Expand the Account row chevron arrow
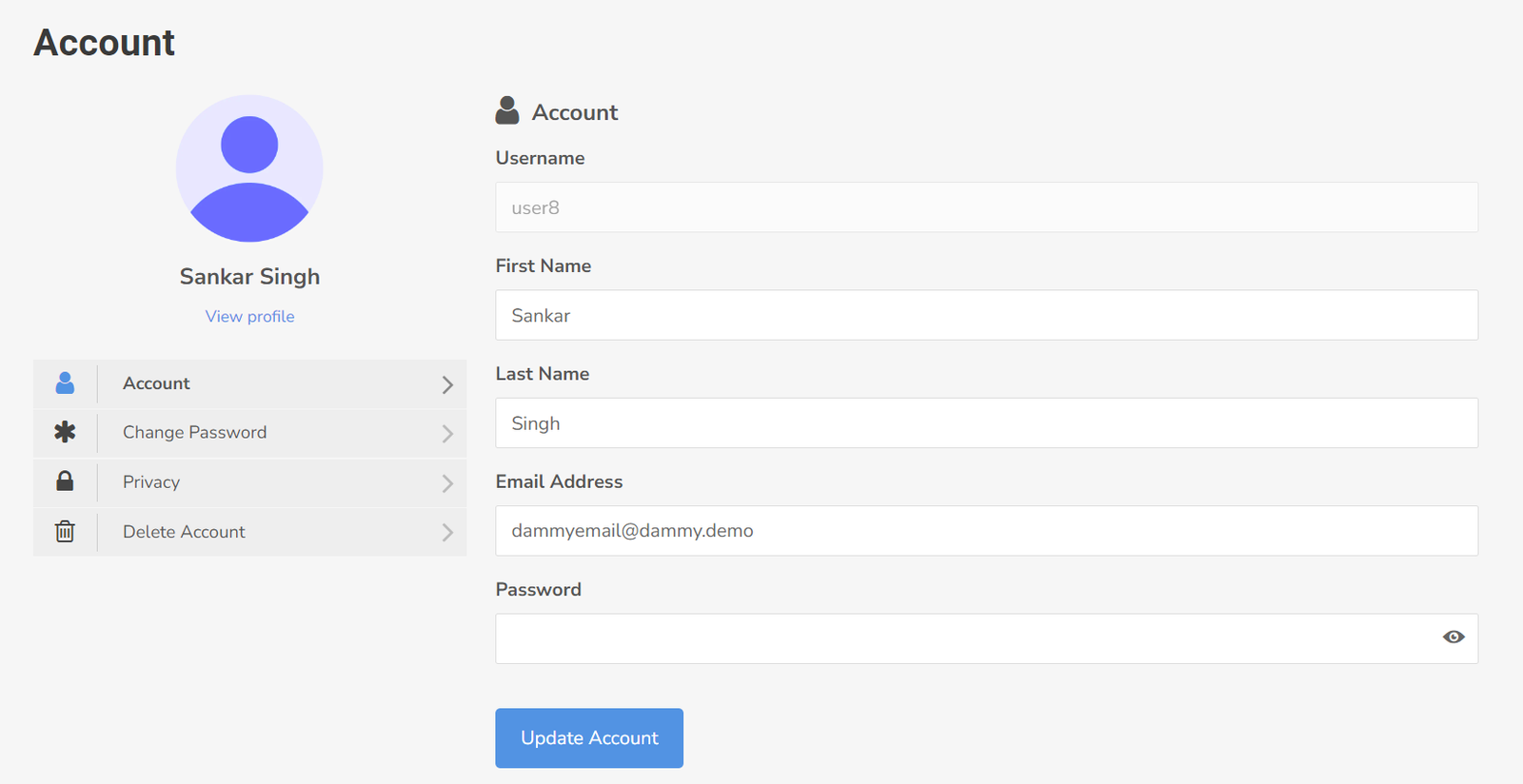Screen dimensions: 1523x784 447,384
